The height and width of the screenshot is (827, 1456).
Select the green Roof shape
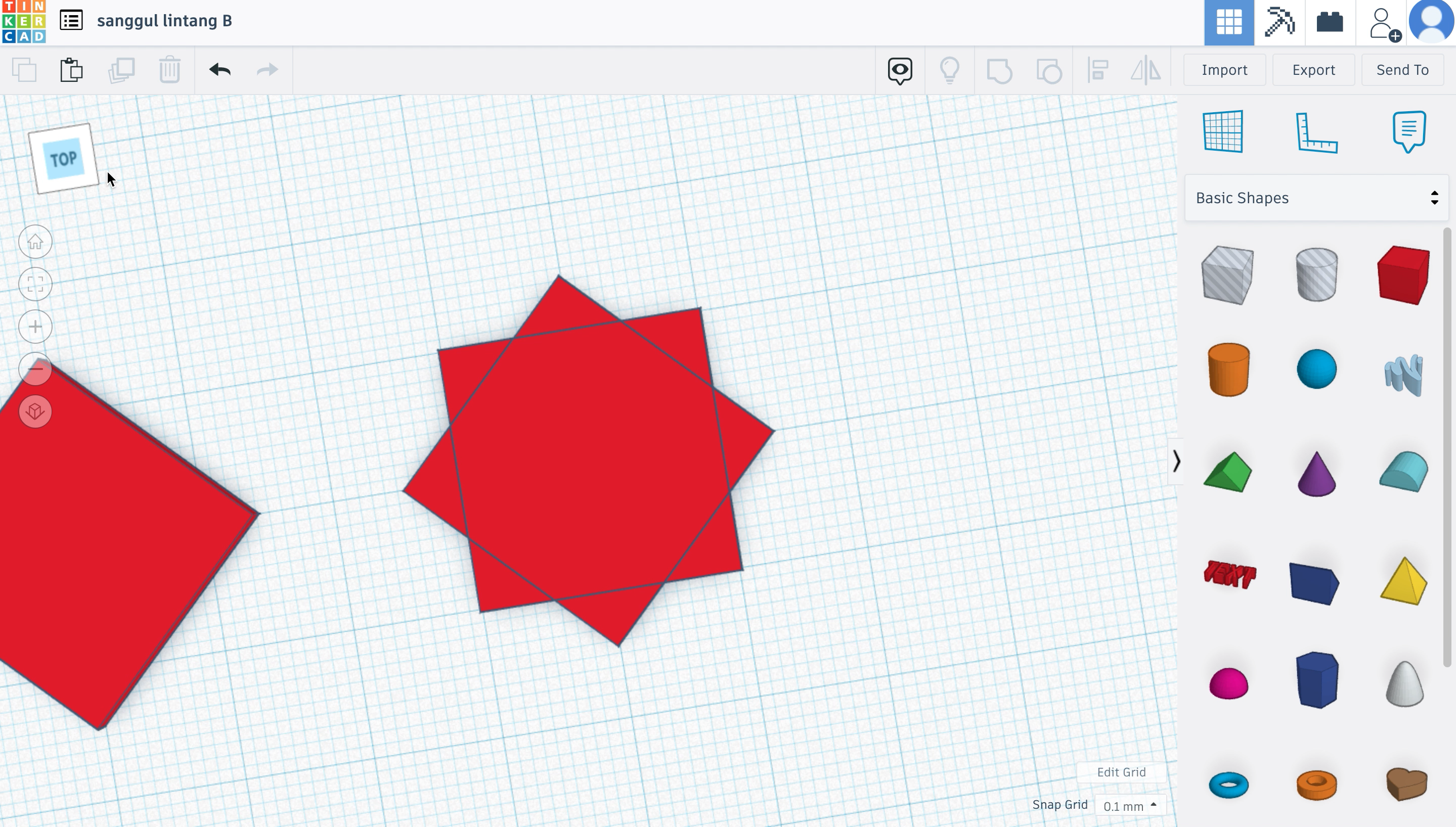1227,472
